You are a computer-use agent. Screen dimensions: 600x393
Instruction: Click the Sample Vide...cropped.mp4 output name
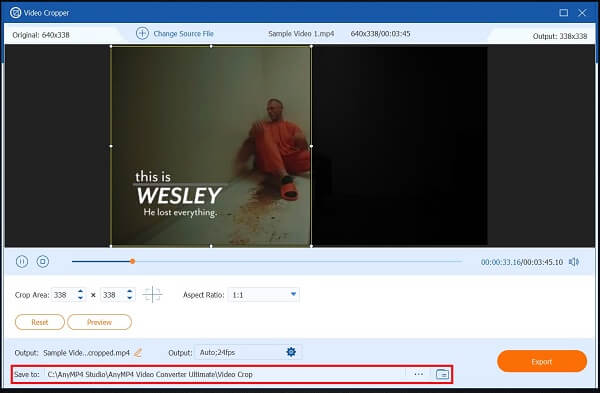tap(86, 353)
